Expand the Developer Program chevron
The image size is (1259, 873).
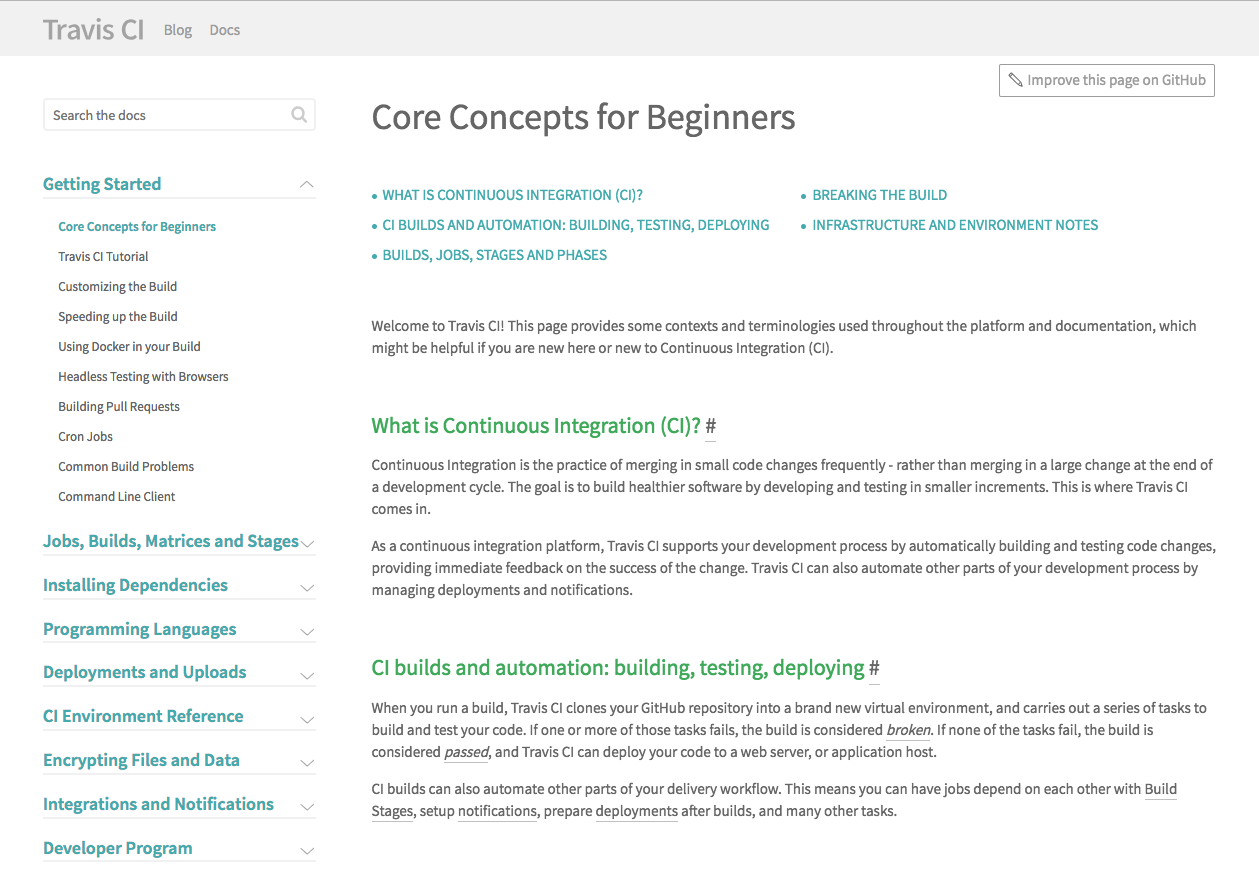[x=307, y=850]
